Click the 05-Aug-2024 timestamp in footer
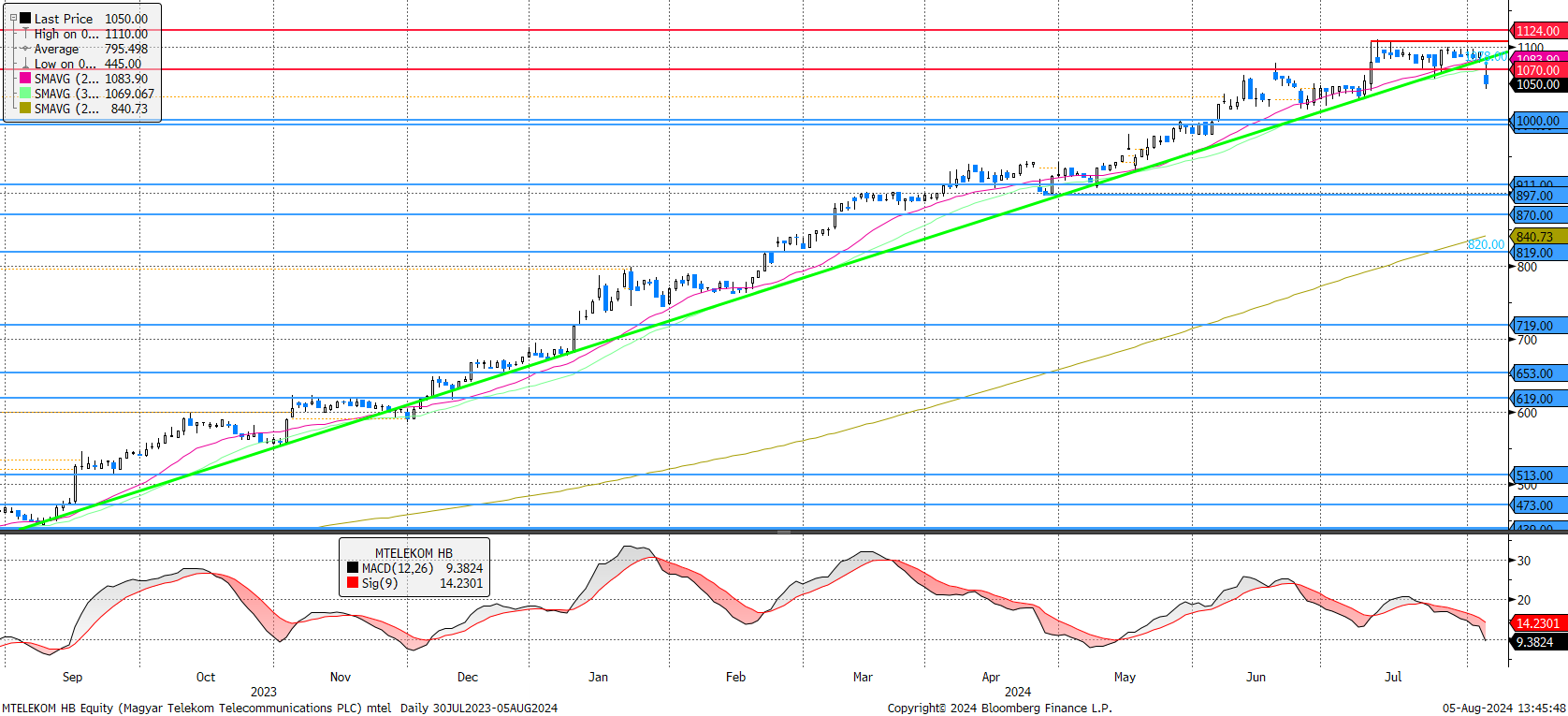The image size is (1568, 716). click(x=1504, y=708)
